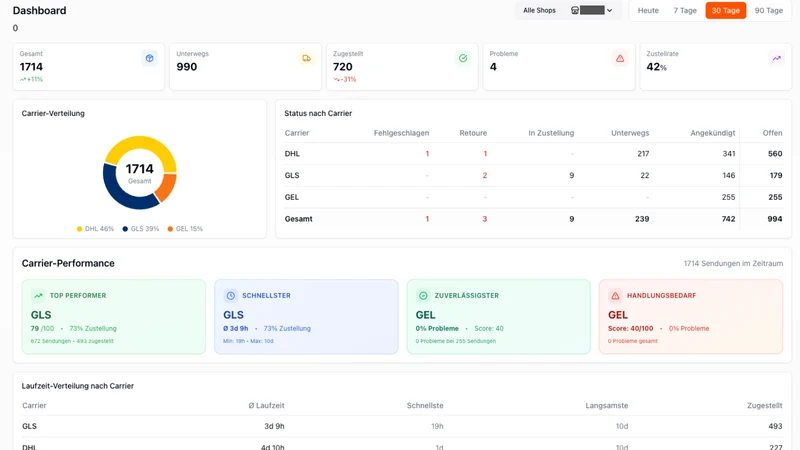Click the Fehlgeschlagen column header

point(401,133)
